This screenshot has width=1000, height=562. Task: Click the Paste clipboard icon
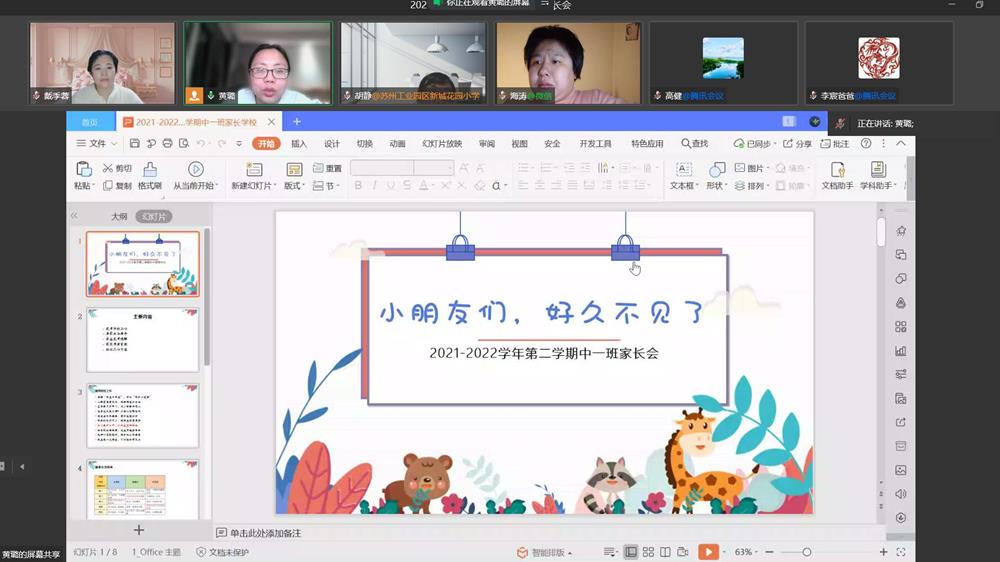tap(84, 169)
